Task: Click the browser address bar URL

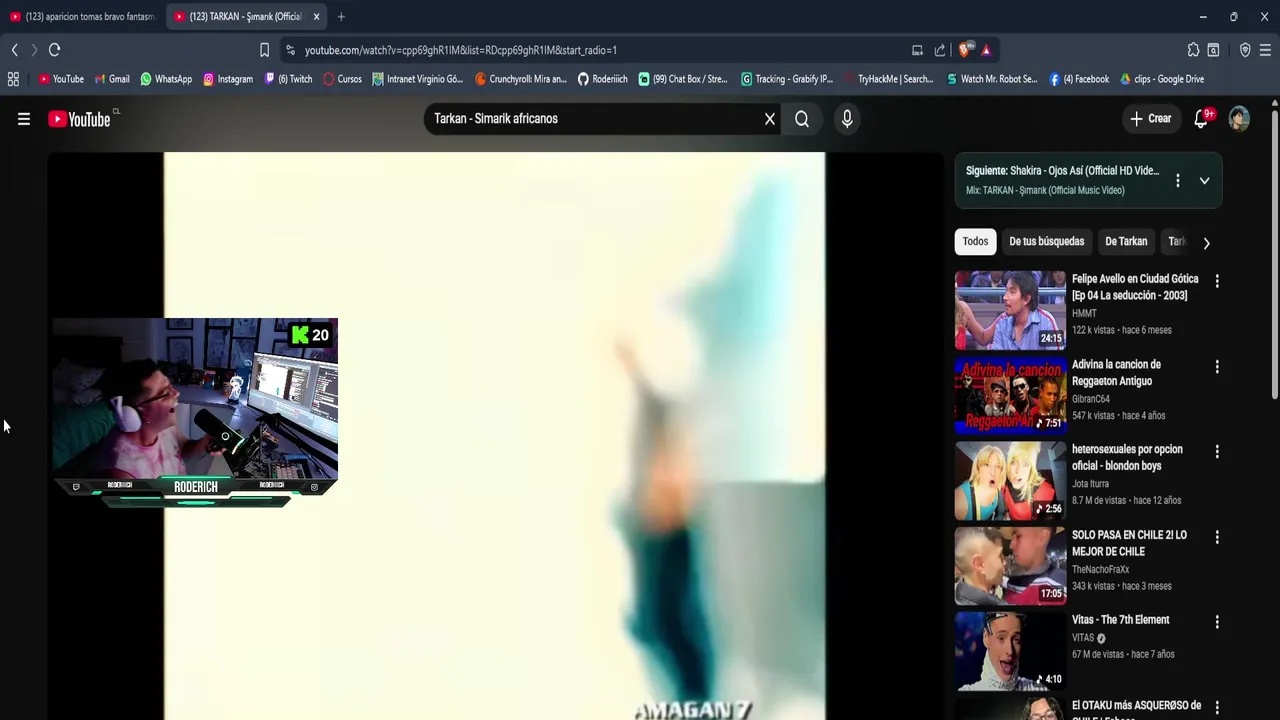Action: click(x=460, y=50)
